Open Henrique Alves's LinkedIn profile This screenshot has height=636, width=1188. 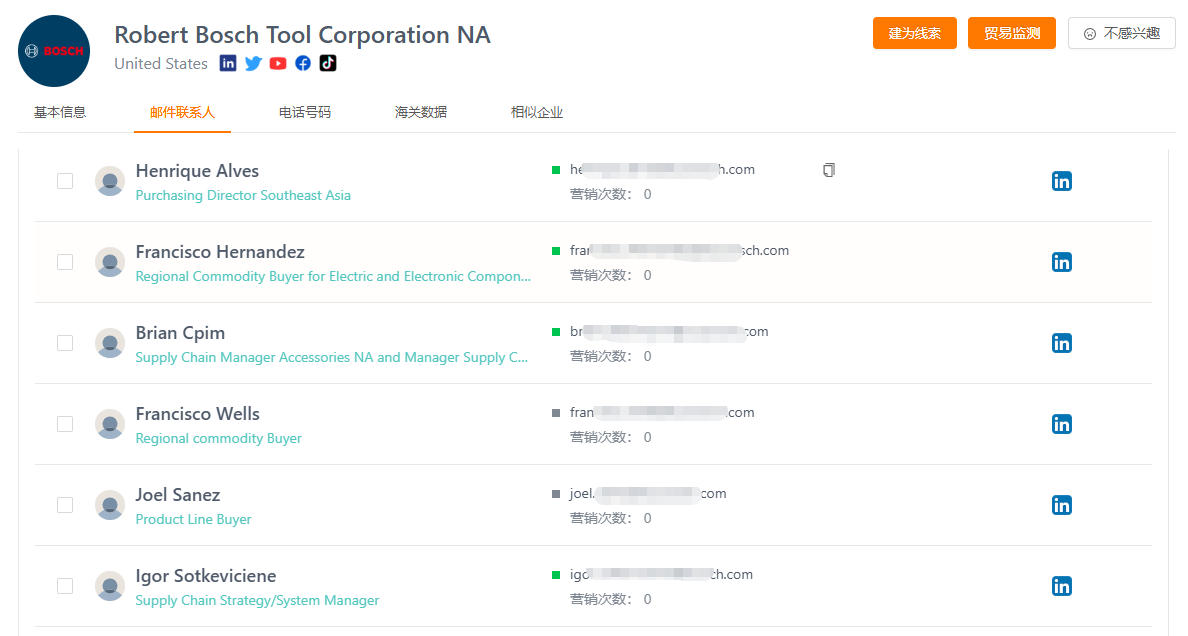click(1061, 181)
